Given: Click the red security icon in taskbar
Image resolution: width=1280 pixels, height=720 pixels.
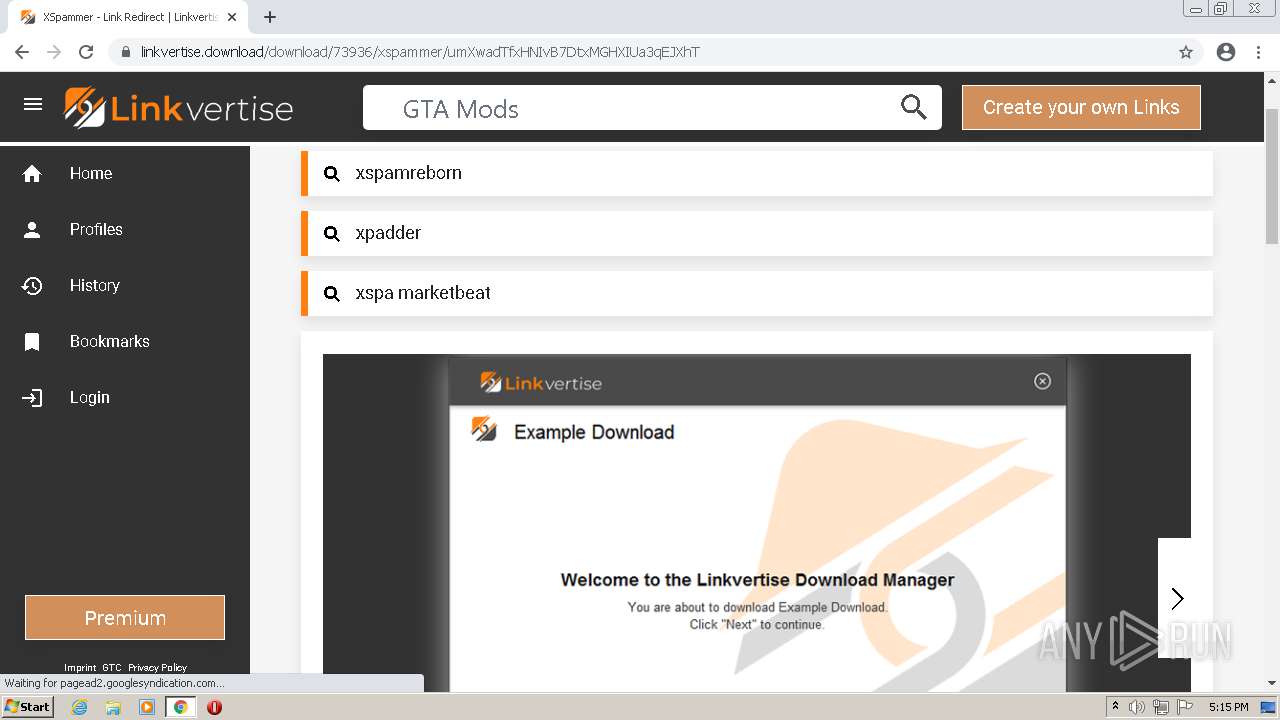Looking at the screenshot, I should 214,707.
